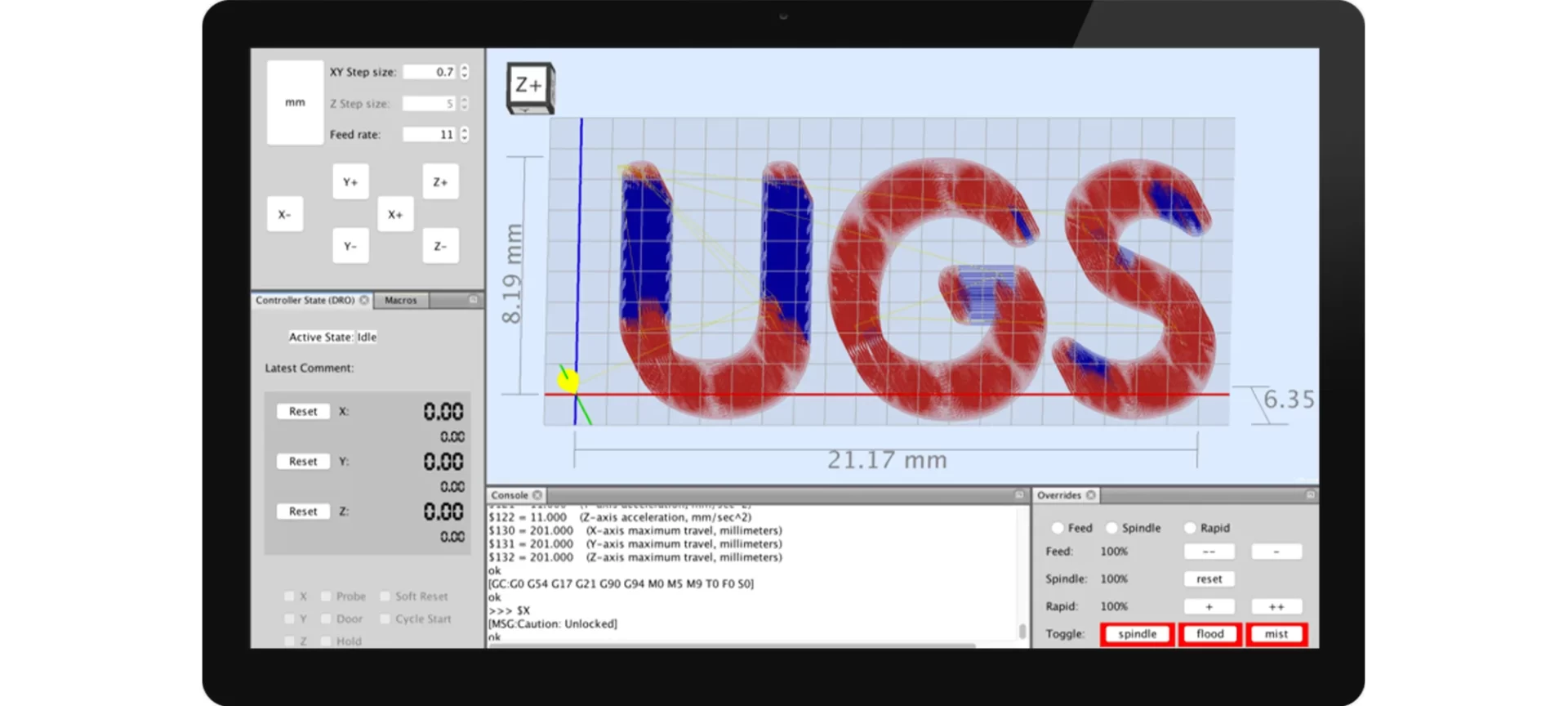Reset the Y axis position
Screen dimensions: 1568x706
click(303, 461)
